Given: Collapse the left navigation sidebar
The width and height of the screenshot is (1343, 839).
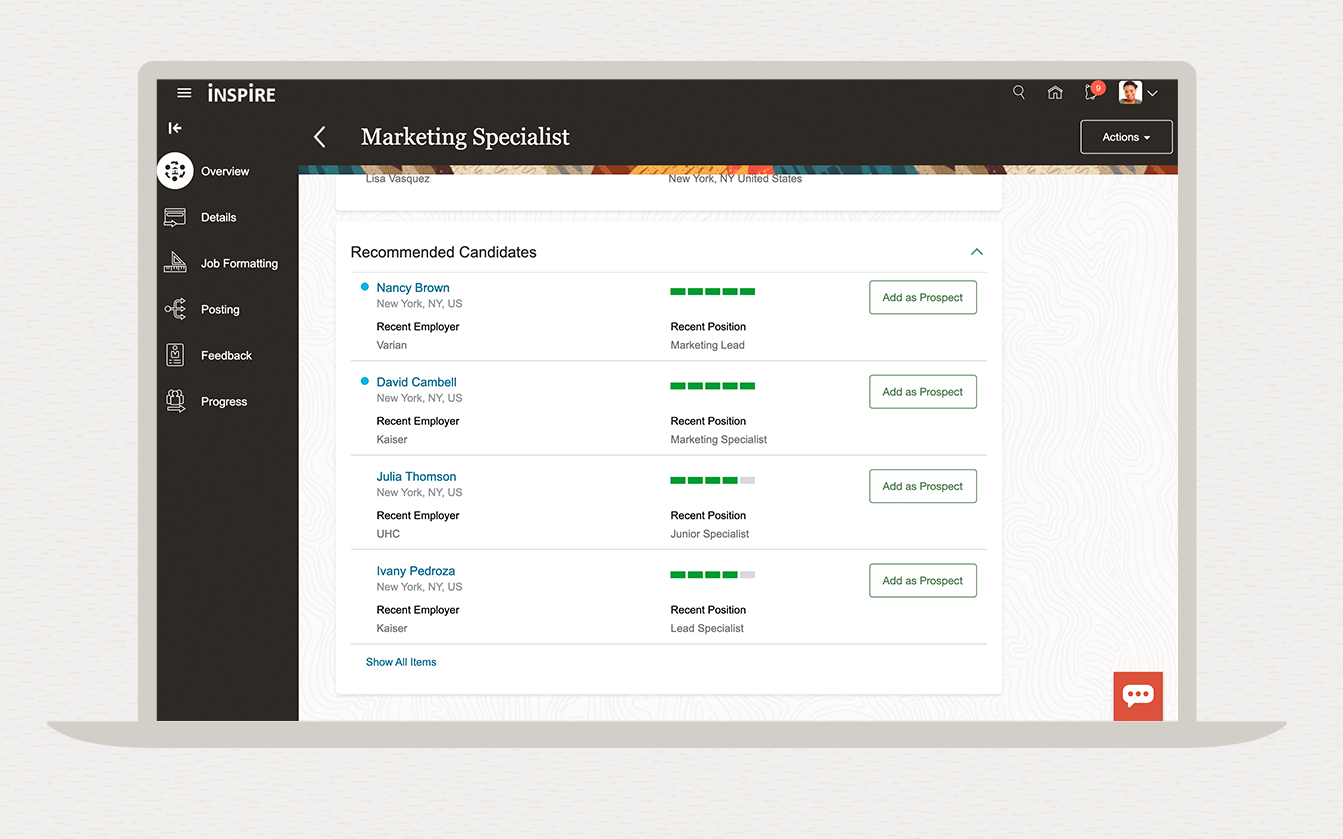Looking at the screenshot, I should pyautogui.click(x=175, y=128).
